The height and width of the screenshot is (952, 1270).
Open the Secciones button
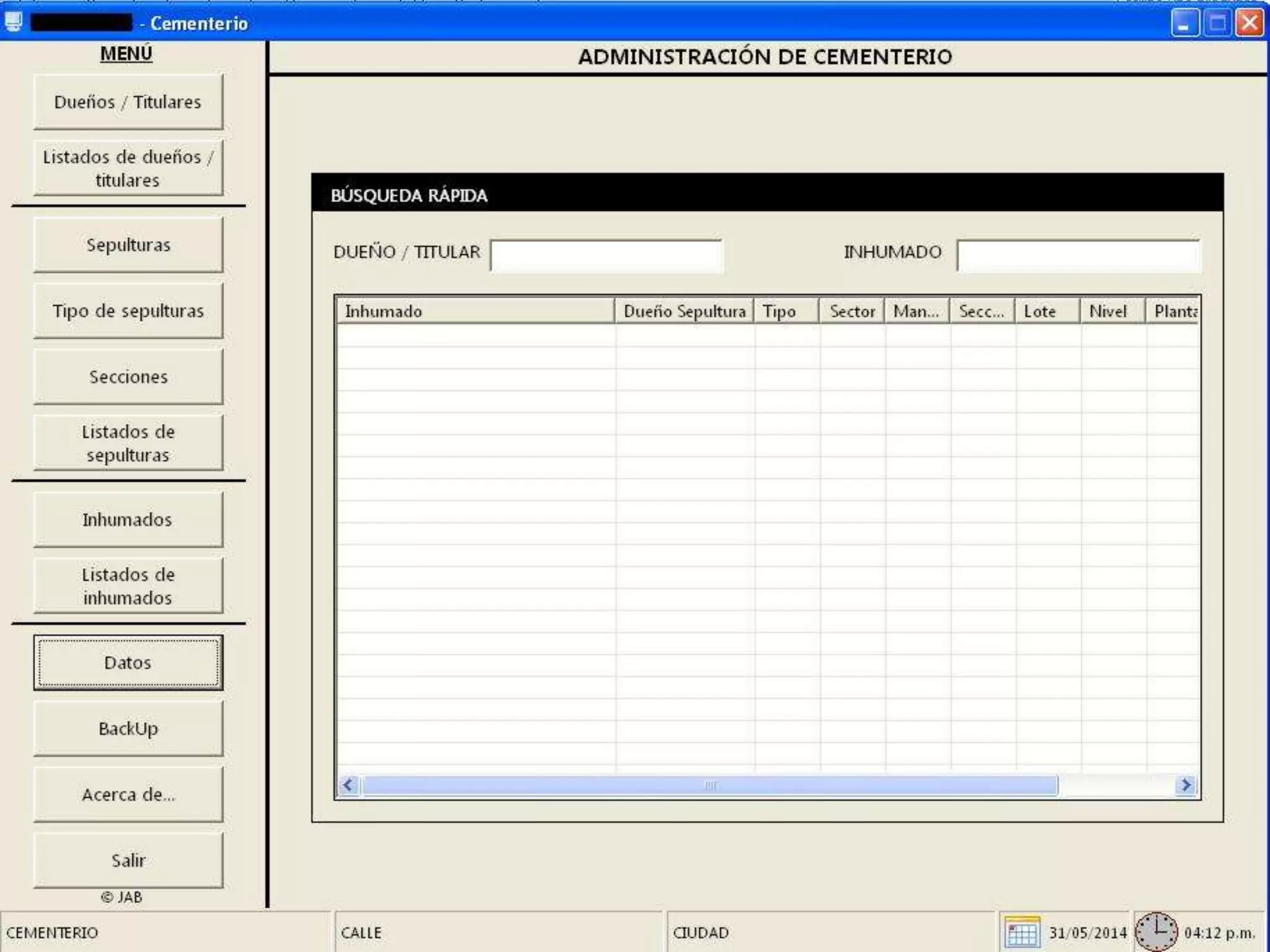128,376
